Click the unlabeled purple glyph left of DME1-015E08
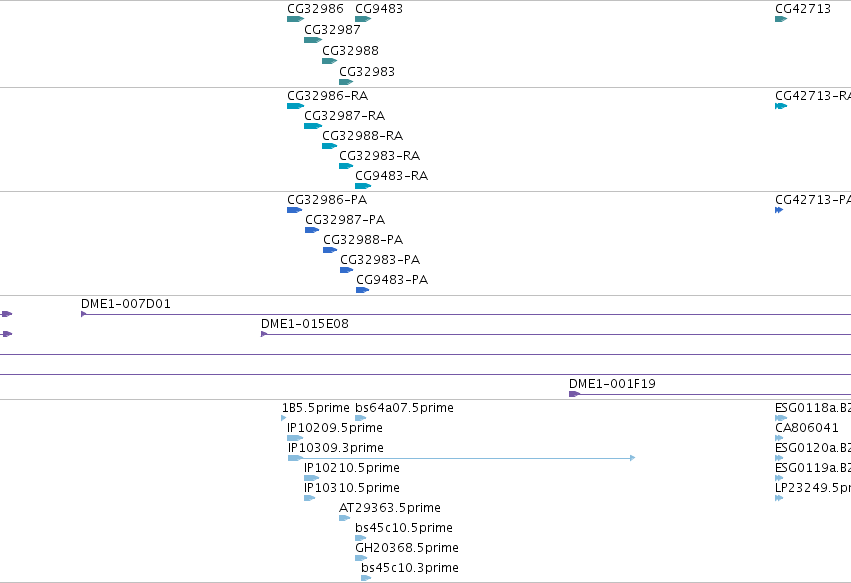 coord(7,334)
